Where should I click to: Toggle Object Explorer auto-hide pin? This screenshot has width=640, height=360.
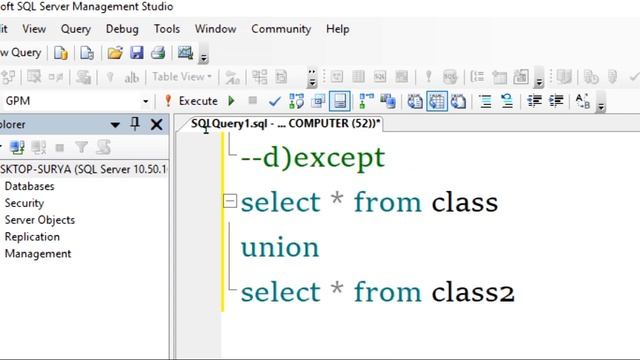click(x=135, y=124)
